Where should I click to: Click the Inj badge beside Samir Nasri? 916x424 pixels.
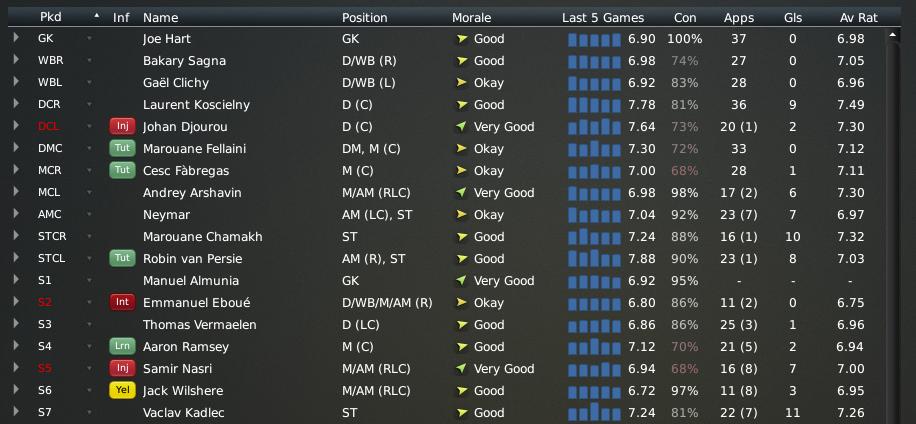point(122,369)
